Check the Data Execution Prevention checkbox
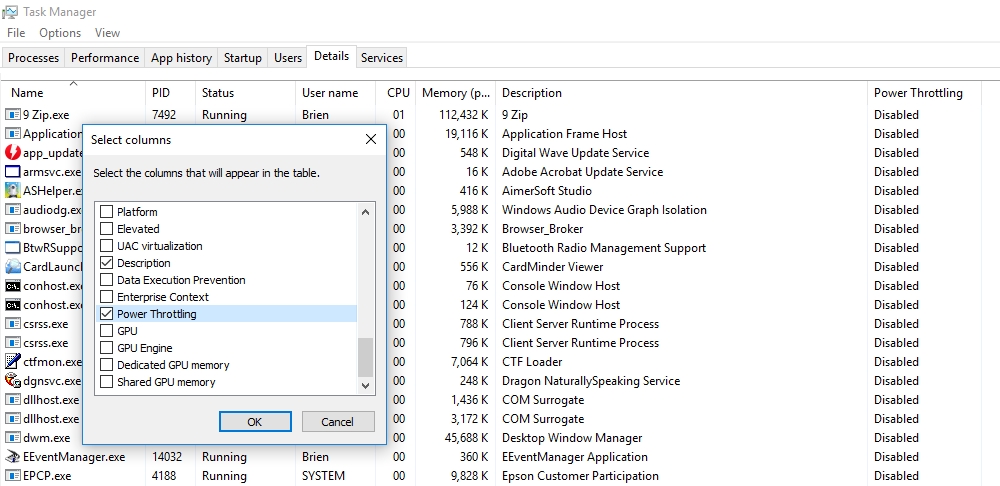 pyautogui.click(x=107, y=280)
